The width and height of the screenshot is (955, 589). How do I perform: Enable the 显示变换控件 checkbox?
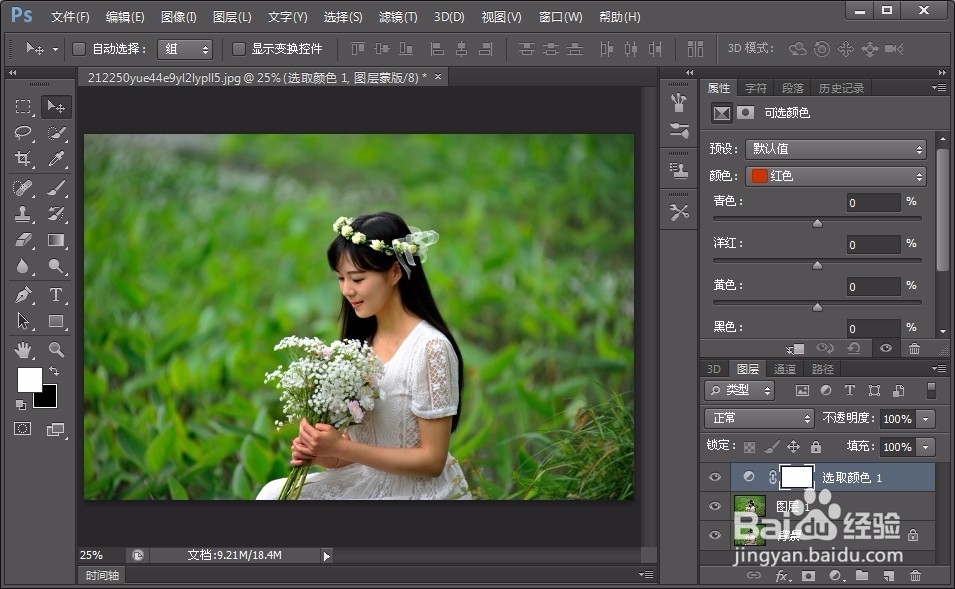(238, 49)
